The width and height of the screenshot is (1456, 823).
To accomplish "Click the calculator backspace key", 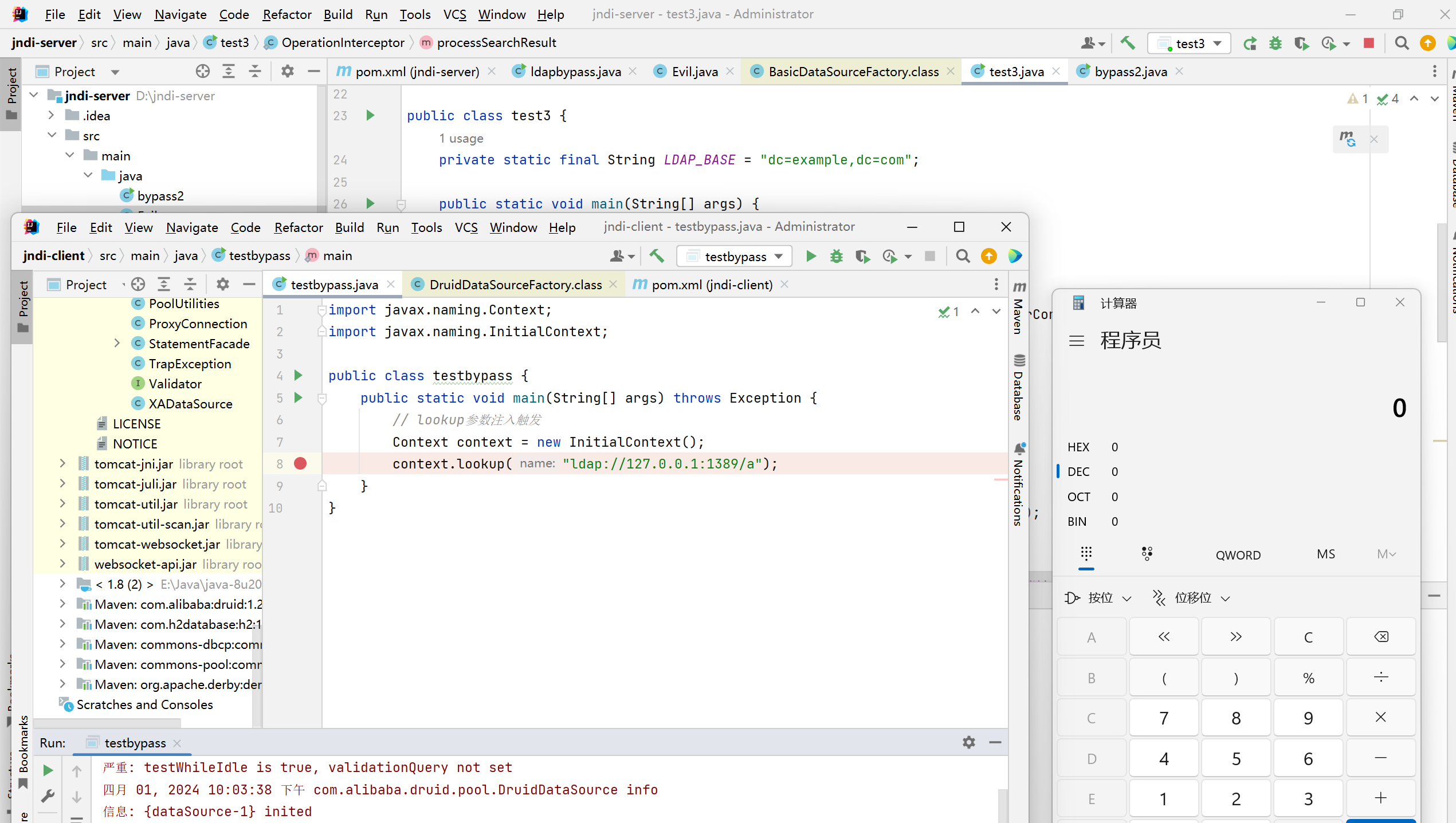I will 1381,637.
